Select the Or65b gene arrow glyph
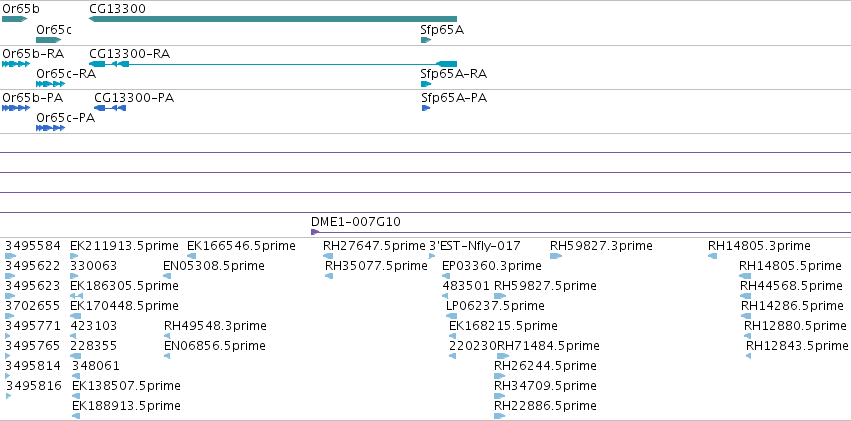Viewport: 851px width, 421px height. pos(15,19)
